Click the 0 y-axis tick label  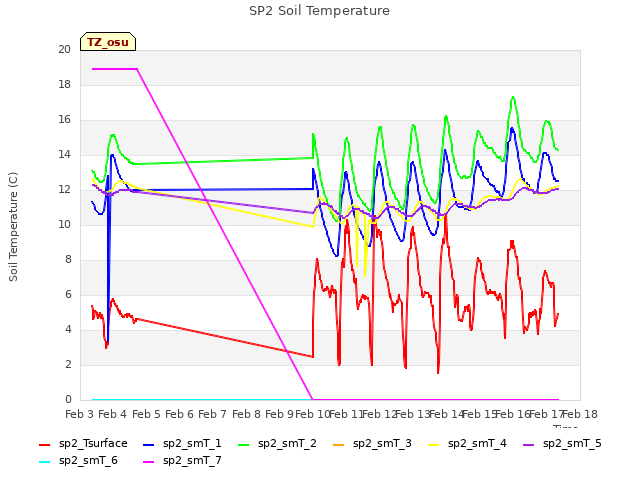(68, 400)
